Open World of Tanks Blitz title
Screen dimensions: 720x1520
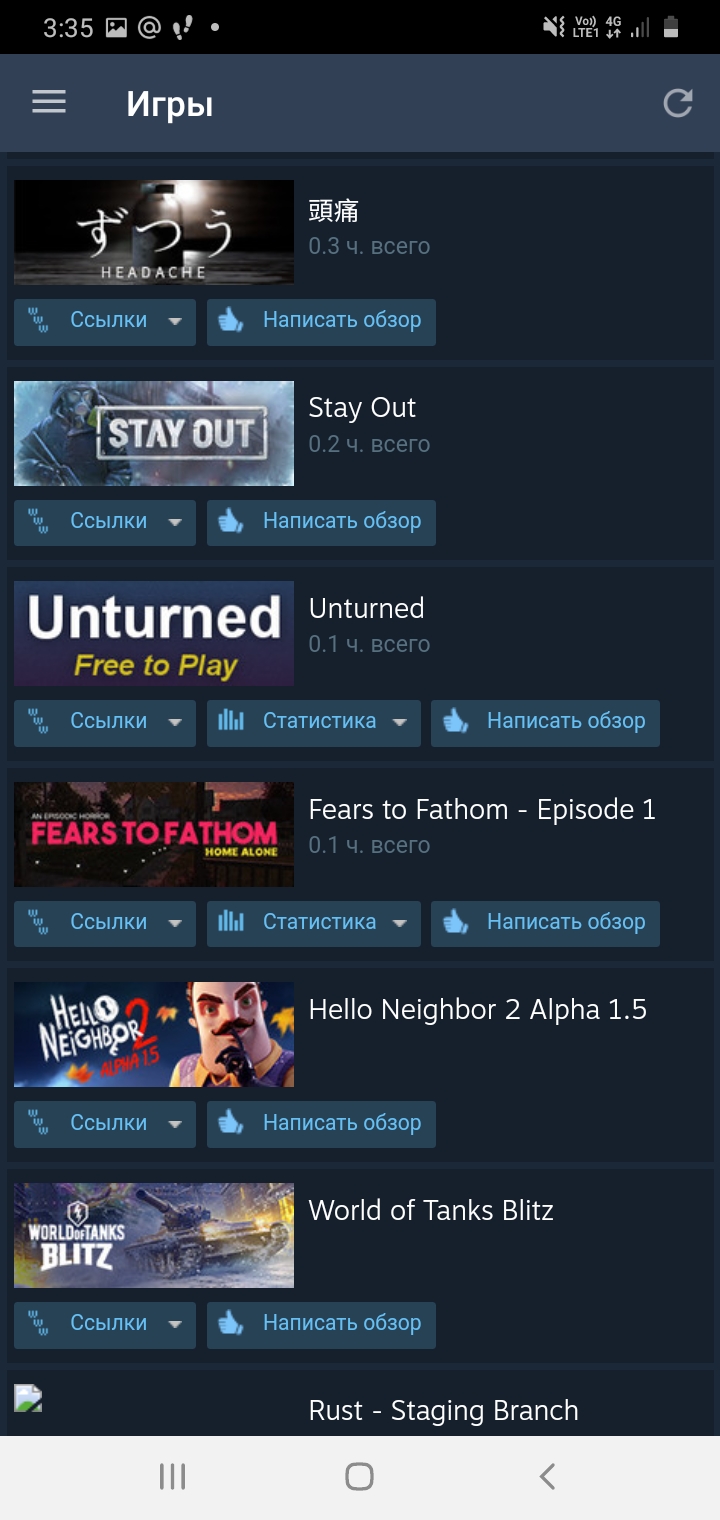(431, 1210)
